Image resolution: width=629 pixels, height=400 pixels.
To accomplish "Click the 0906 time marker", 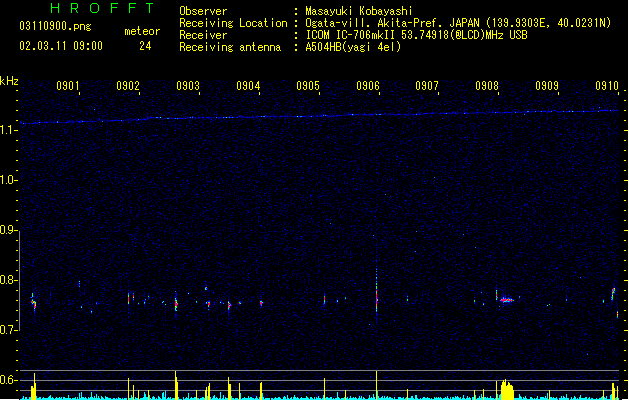I will pyautogui.click(x=368, y=86).
